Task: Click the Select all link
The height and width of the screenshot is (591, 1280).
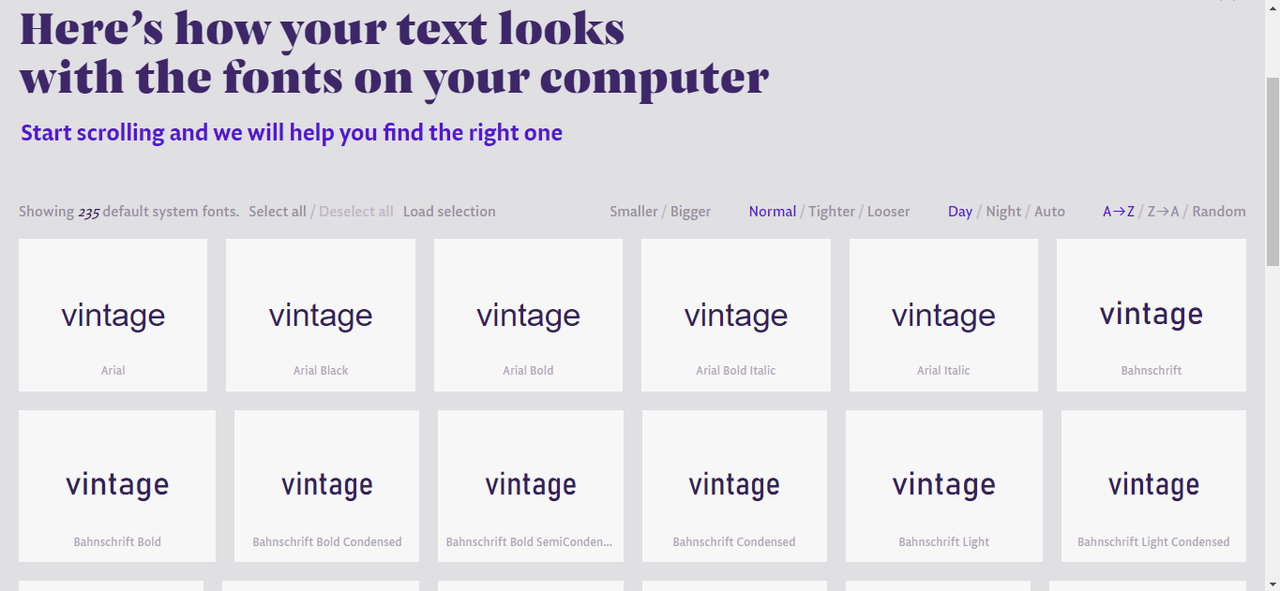Action: tap(277, 211)
